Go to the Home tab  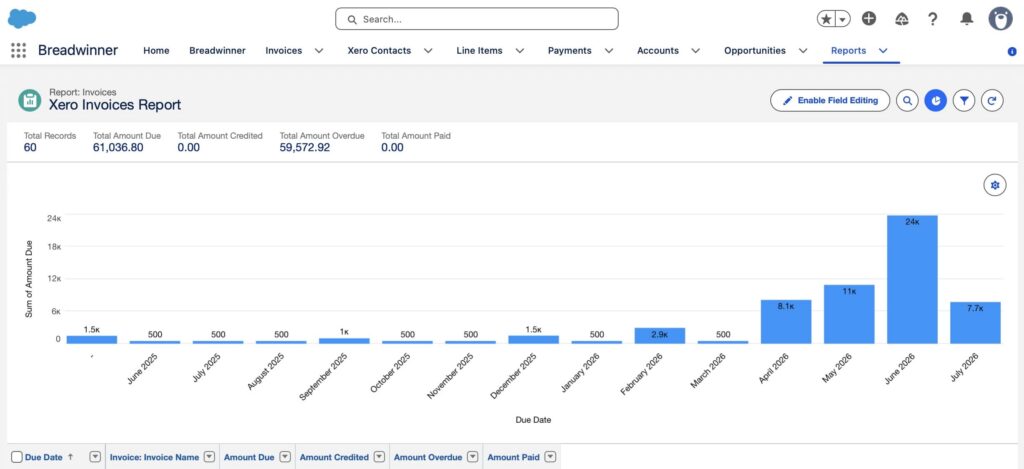[x=156, y=50]
